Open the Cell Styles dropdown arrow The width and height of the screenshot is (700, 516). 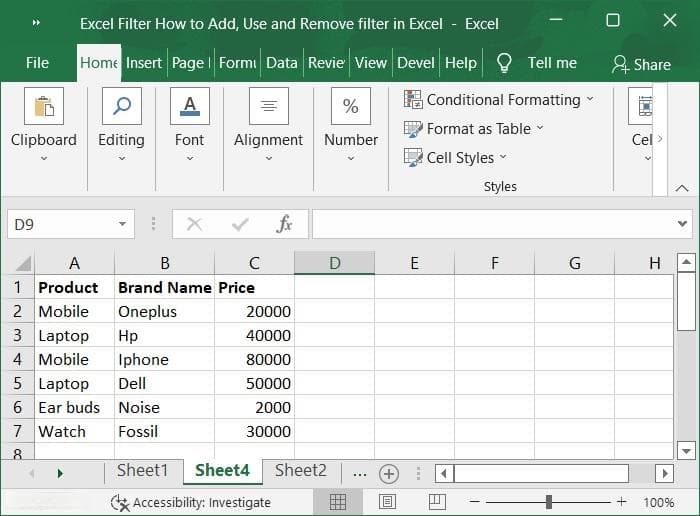tap(503, 157)
